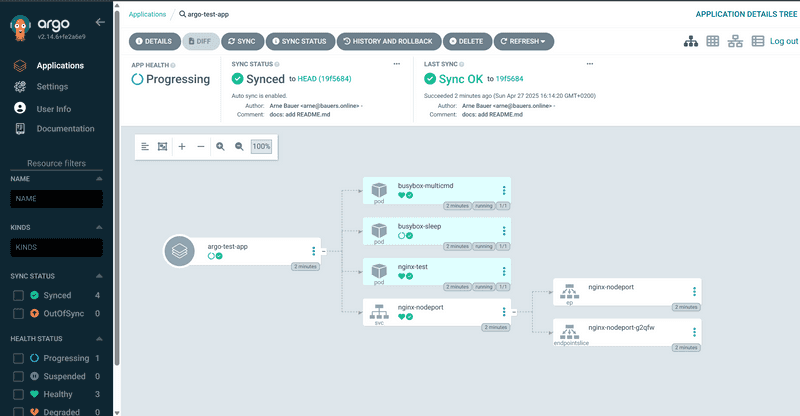Collapse the KINDS filter section
800x416 pixels.
[x=99, y=227]
